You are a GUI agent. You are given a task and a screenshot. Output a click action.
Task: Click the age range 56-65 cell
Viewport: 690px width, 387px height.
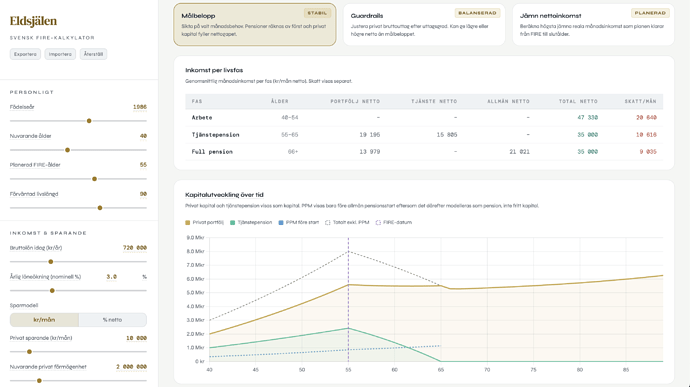290,135
